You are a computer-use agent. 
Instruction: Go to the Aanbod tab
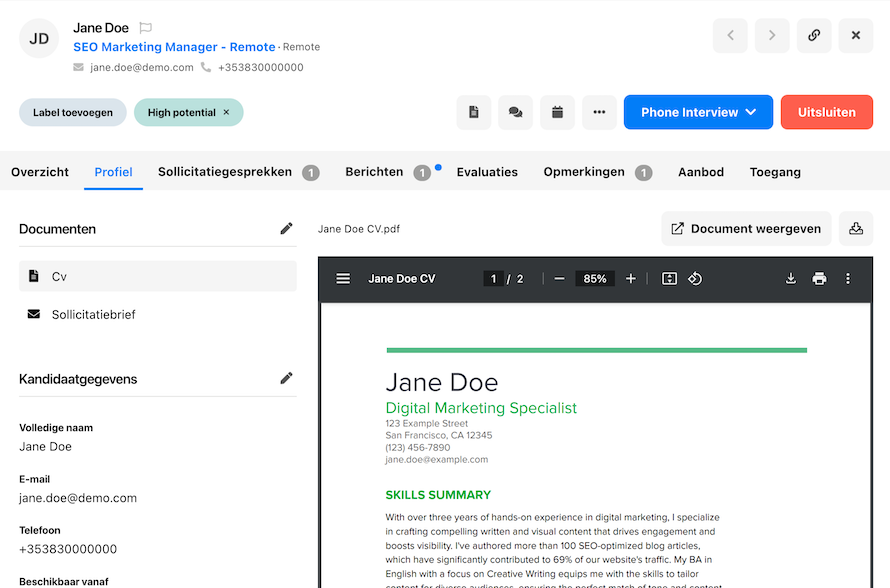(701, 172)
